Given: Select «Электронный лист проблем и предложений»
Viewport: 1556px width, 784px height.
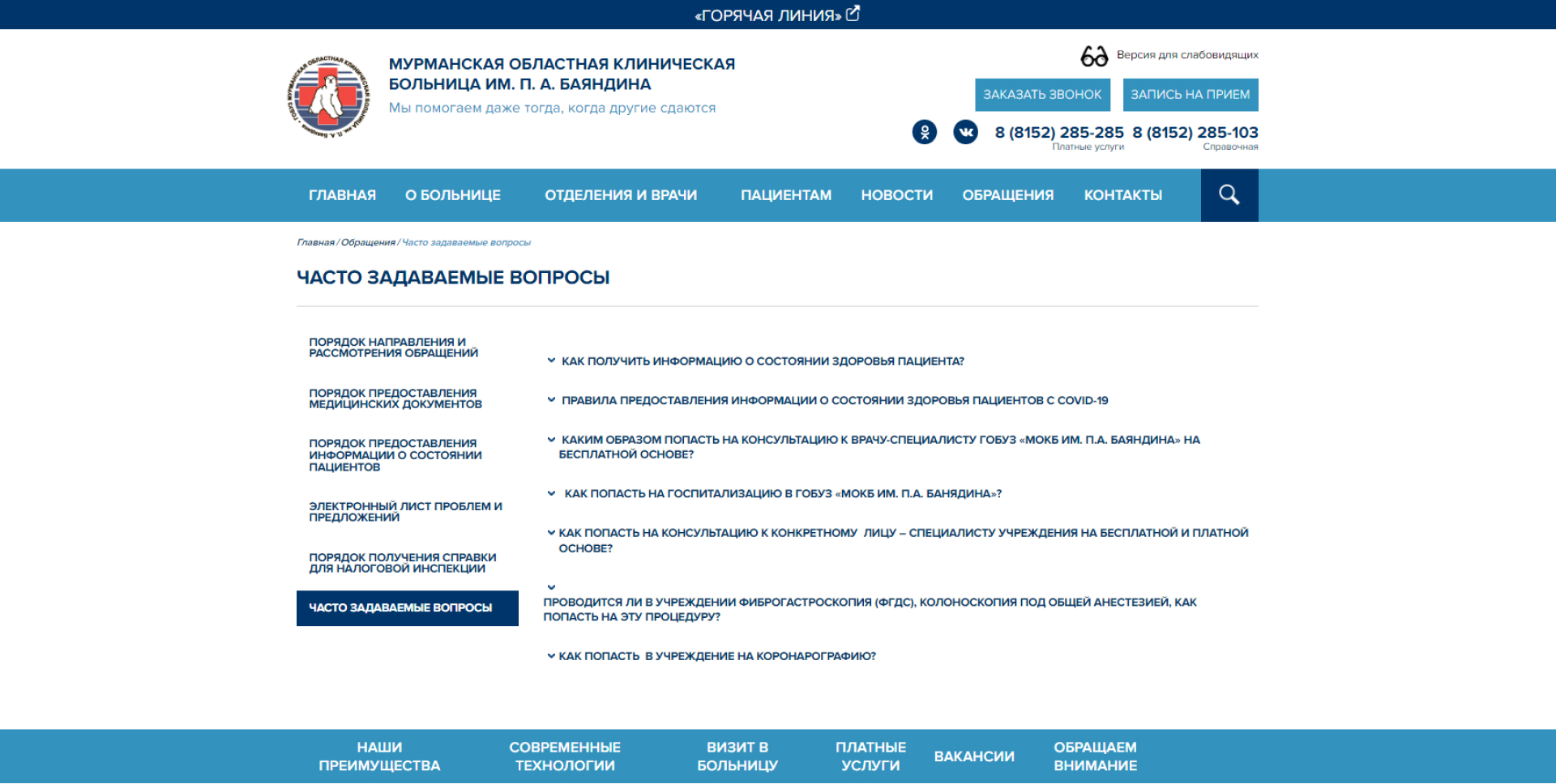Looking at the screenshot, I should coord(405,512).
